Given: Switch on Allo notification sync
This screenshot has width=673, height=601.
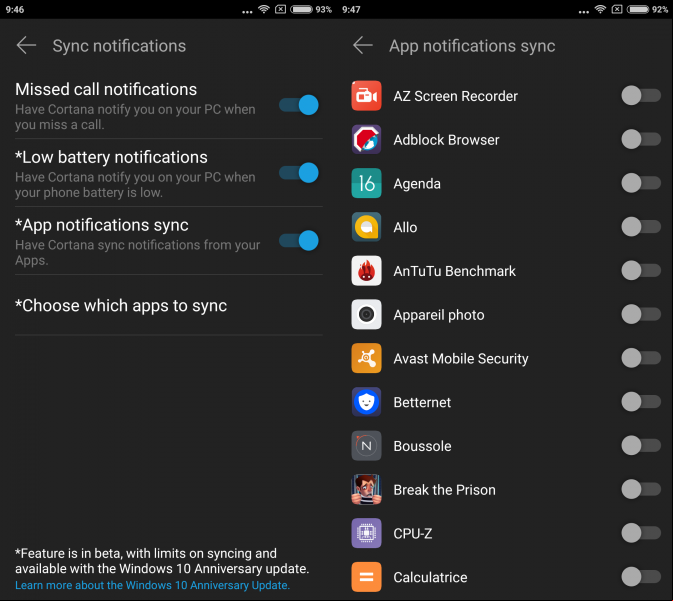Looking at the screenshot, I should coord(641,227).
